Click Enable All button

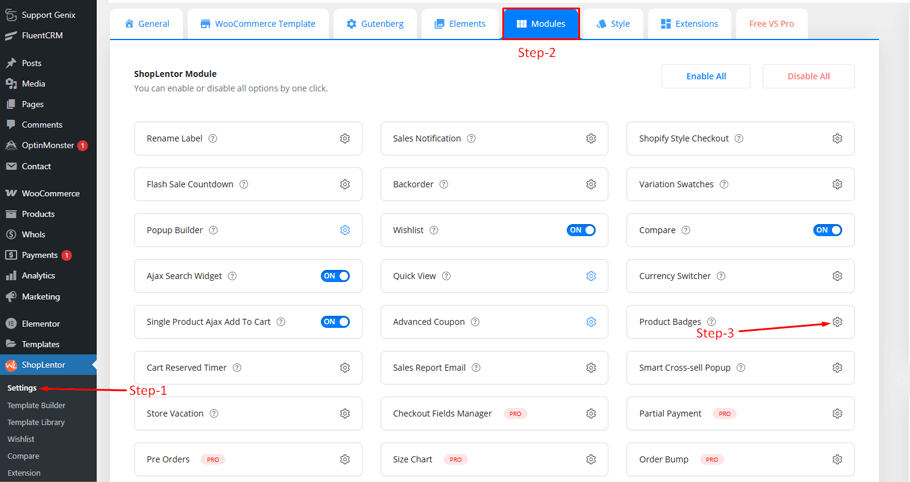tap(706, 77)
